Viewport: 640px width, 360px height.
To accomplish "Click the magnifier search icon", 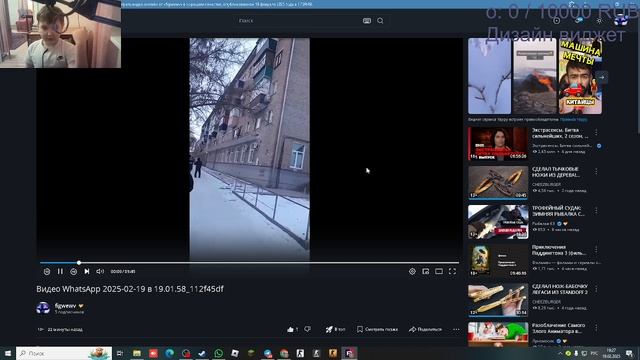I will coord(380,20).
